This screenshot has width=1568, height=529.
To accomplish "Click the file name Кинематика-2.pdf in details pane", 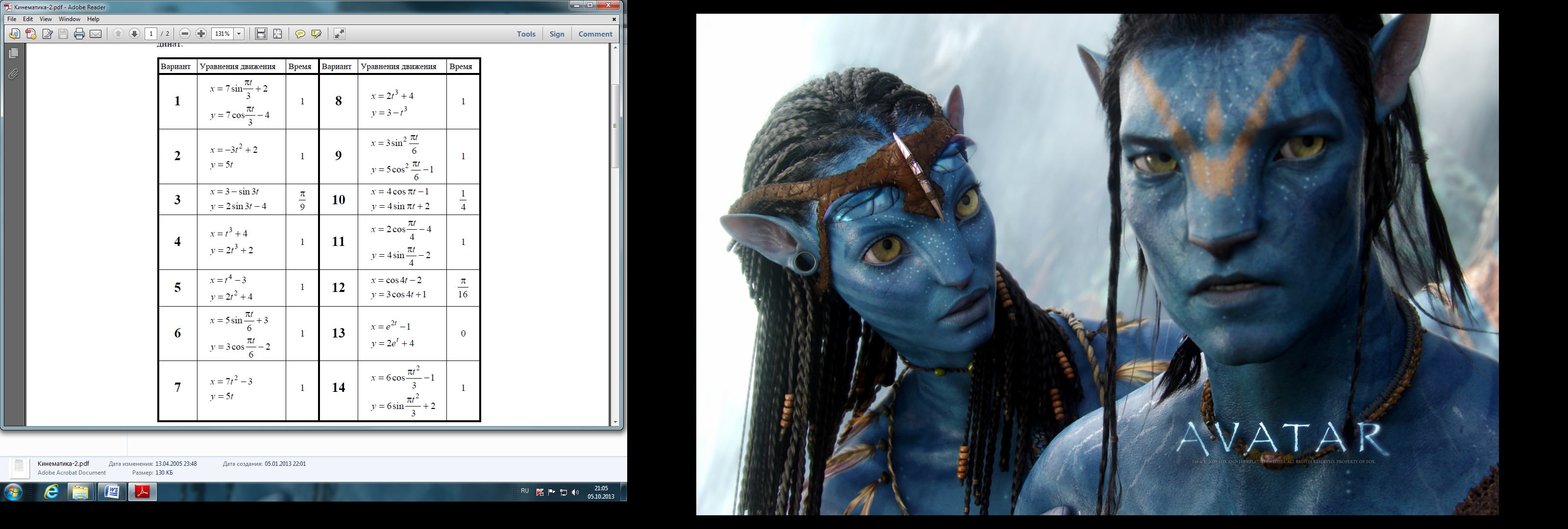I will click(x=63, y=463).
